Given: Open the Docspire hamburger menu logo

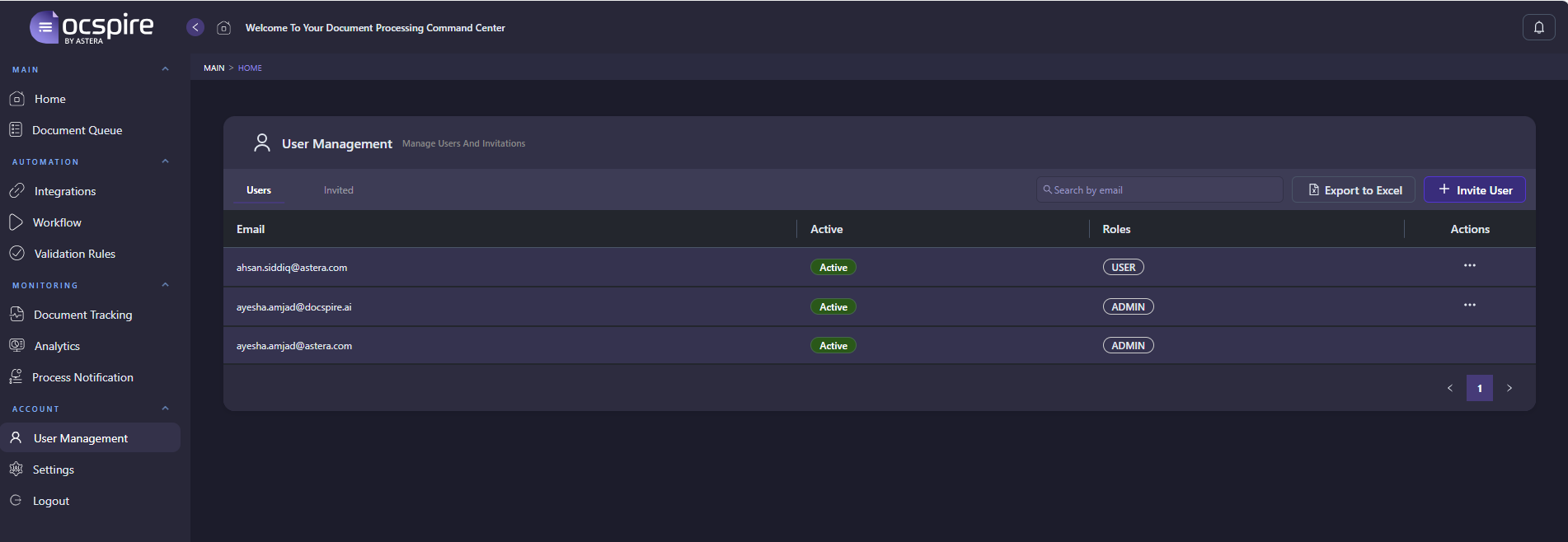Looking at the screenshot, I should click(x=45, y=27).
